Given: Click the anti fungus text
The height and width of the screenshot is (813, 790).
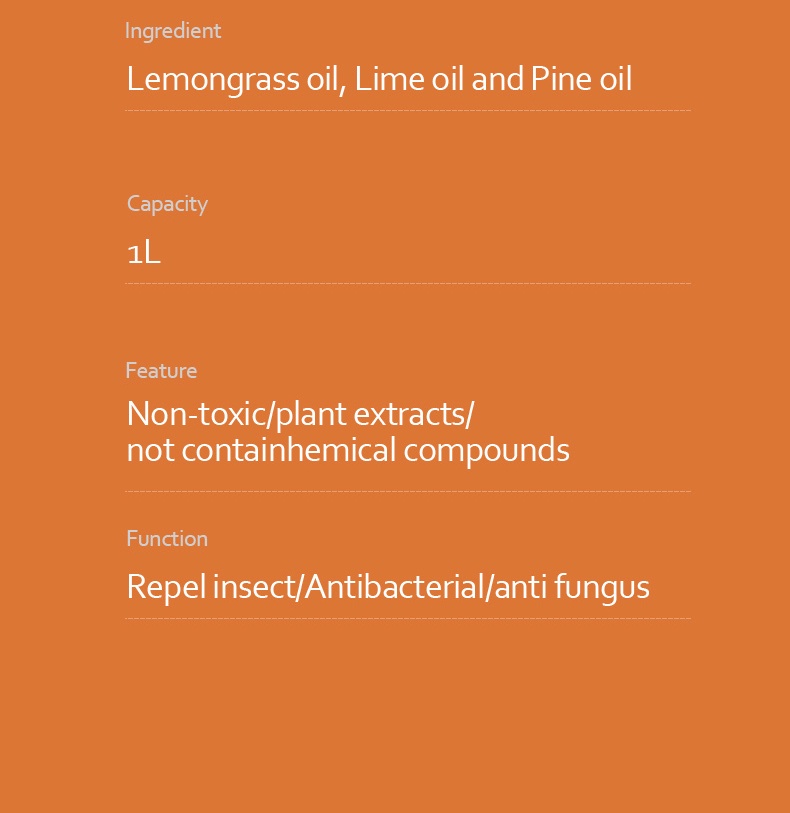Looking at the screenshot, I should pyautogui.click(x=572, y=587).
